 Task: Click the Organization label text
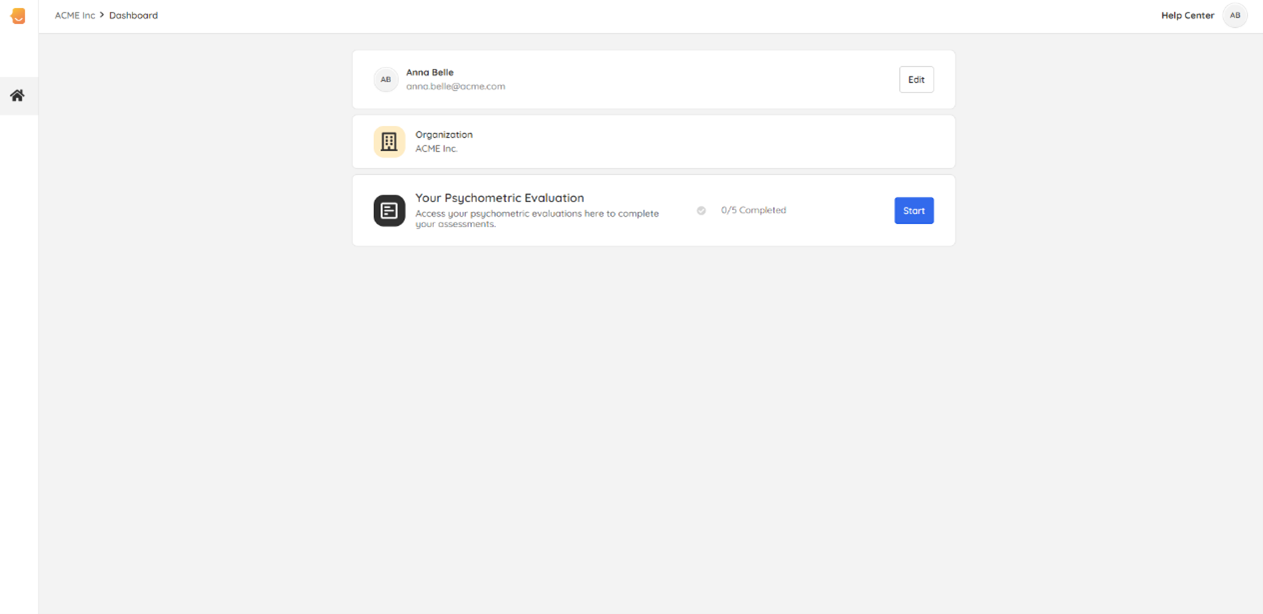(444, 135)
